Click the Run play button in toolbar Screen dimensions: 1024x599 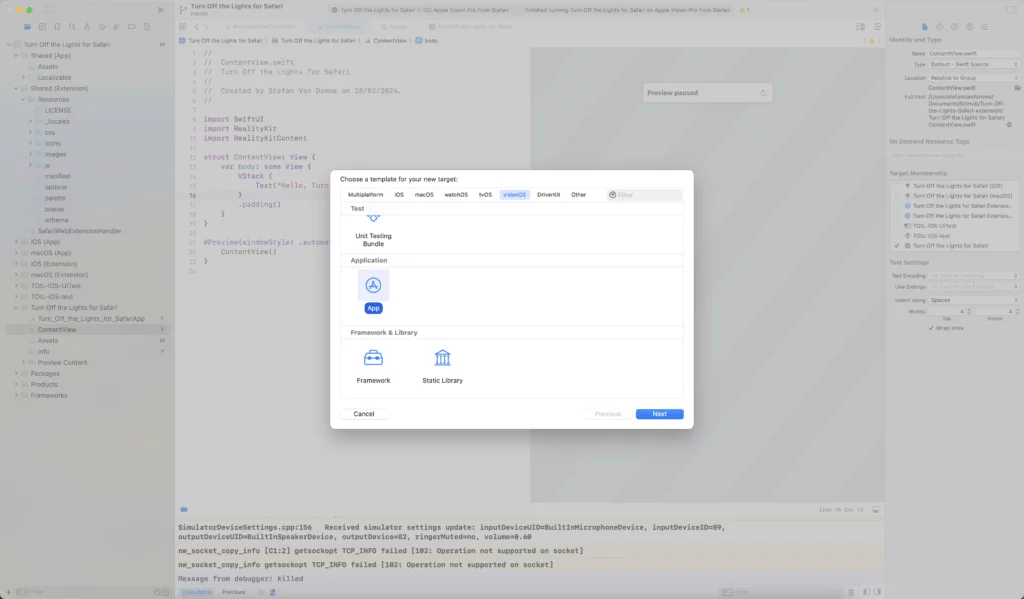pyautogui.click(x=161, y=10)
